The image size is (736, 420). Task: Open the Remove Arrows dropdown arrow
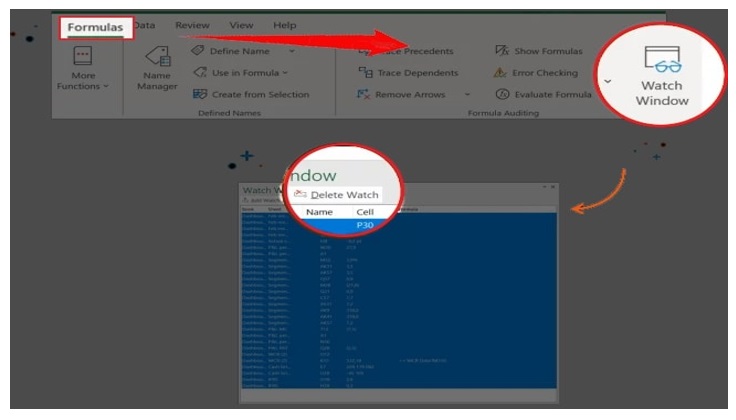tap(466, 94)
